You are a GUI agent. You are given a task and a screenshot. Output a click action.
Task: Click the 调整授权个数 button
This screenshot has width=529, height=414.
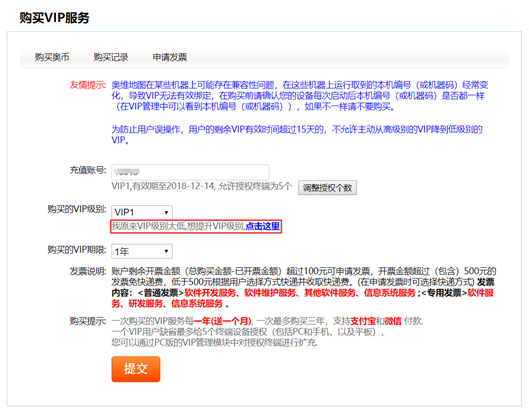pos(327,188)
